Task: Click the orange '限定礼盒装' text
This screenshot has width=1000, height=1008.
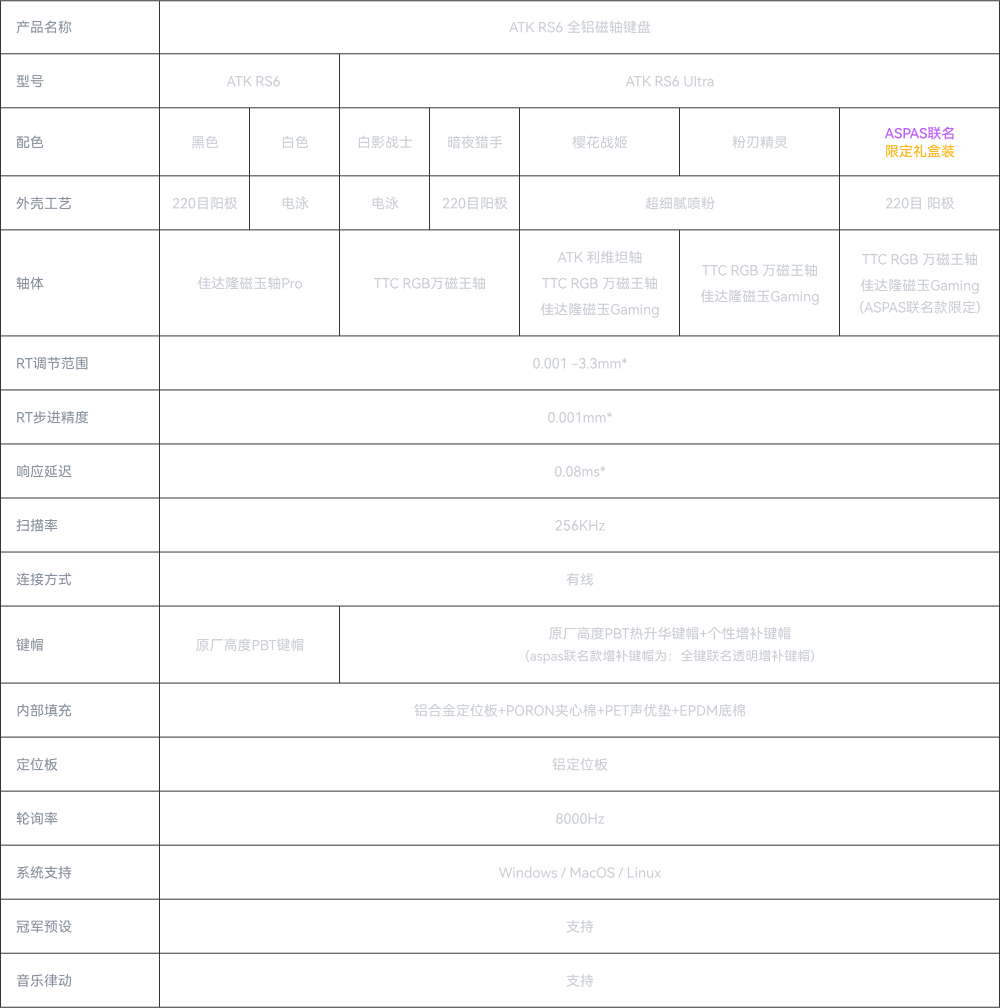Action: 919,151
